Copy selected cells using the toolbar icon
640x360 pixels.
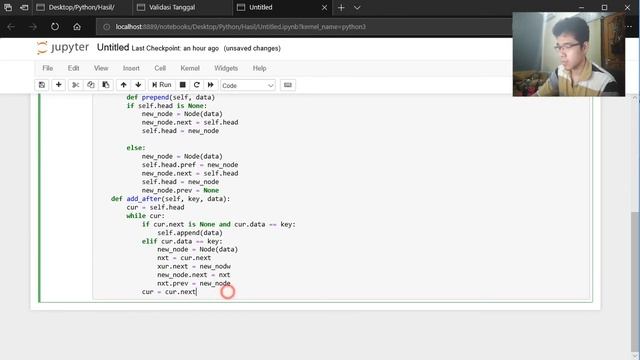click(x=91, y=85)
